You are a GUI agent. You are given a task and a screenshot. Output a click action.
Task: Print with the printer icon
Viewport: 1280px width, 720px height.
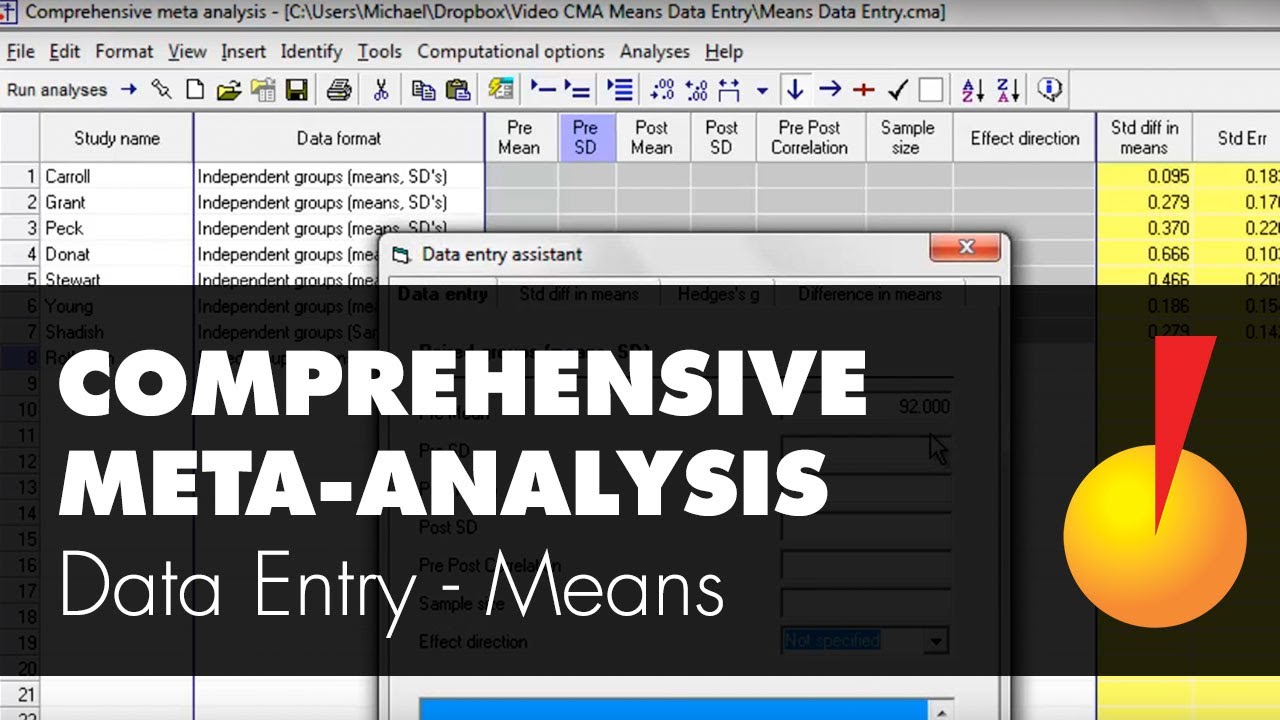click(x=339, y=90)
